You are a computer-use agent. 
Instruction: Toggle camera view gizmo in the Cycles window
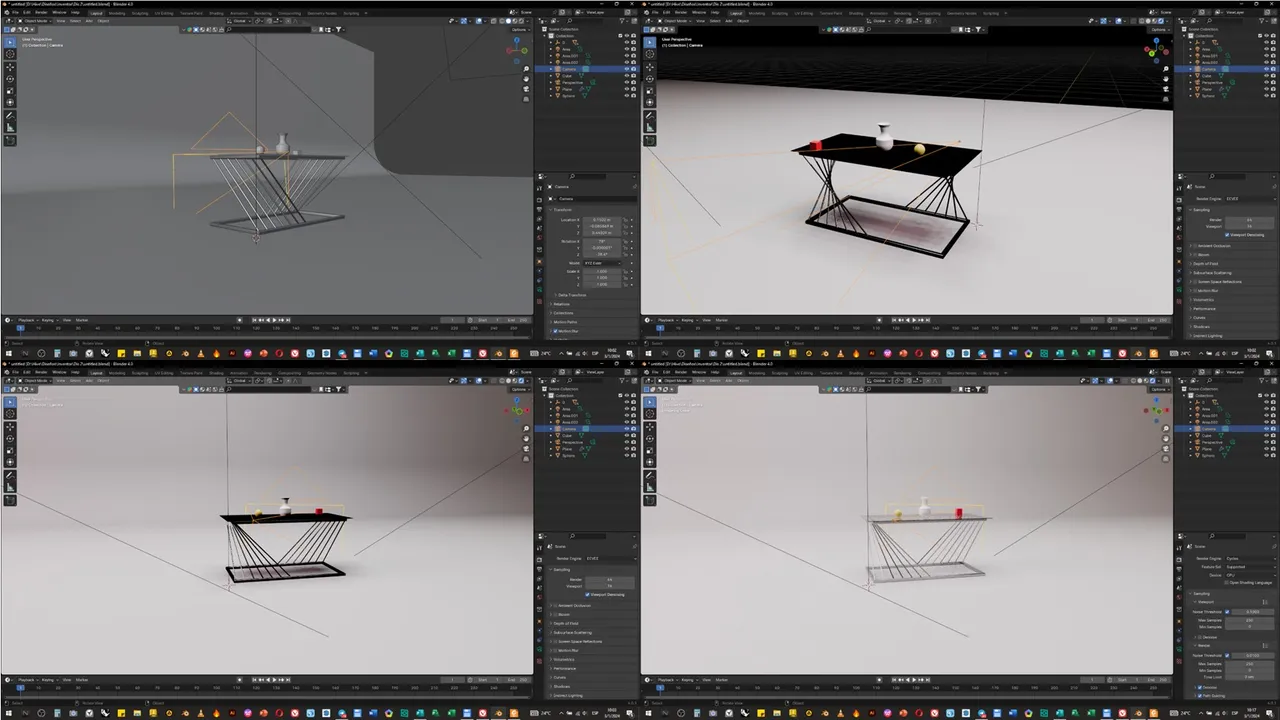[x=1166, y=449]
